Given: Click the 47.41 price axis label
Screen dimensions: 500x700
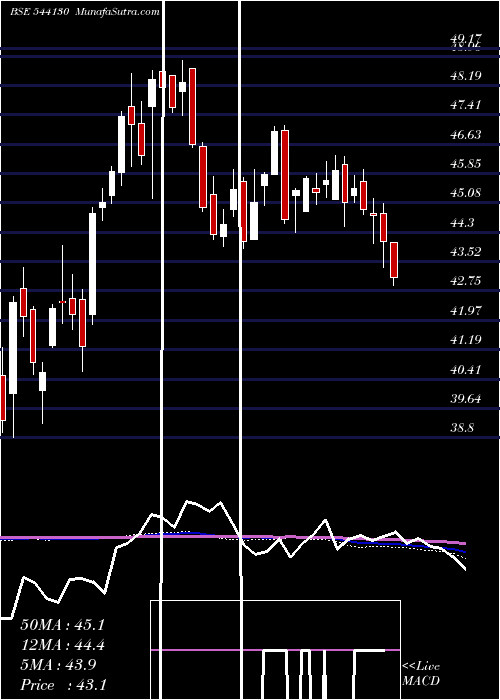Looking at the screenshot, I should [x=466, y=105].
